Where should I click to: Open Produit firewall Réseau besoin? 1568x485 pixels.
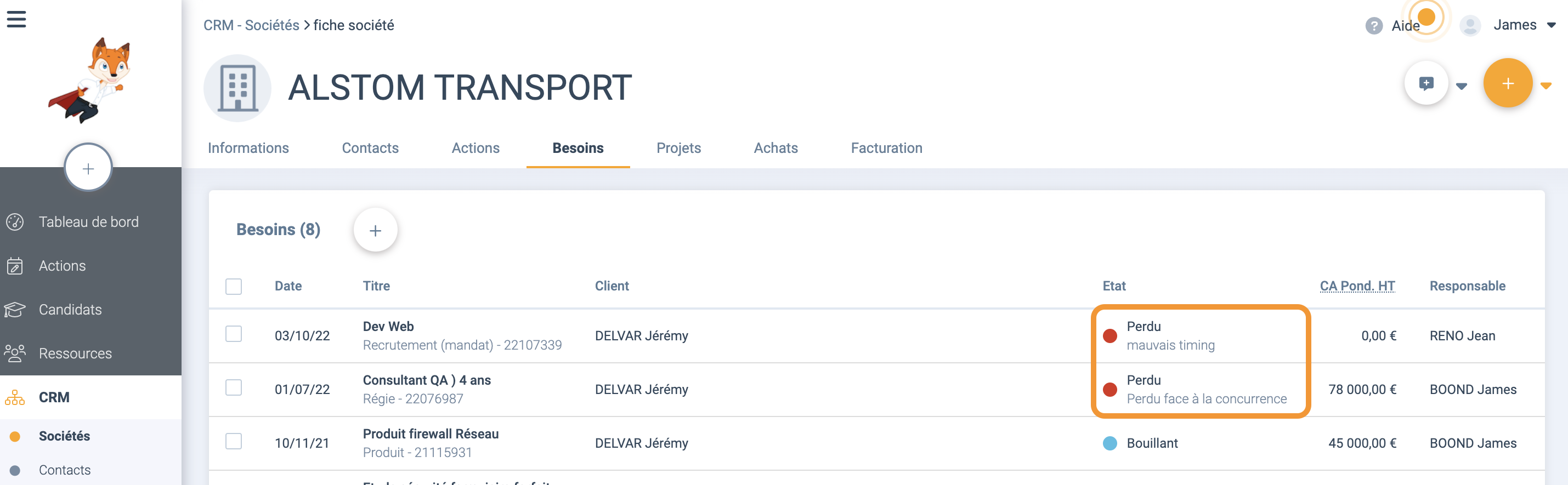431,434
